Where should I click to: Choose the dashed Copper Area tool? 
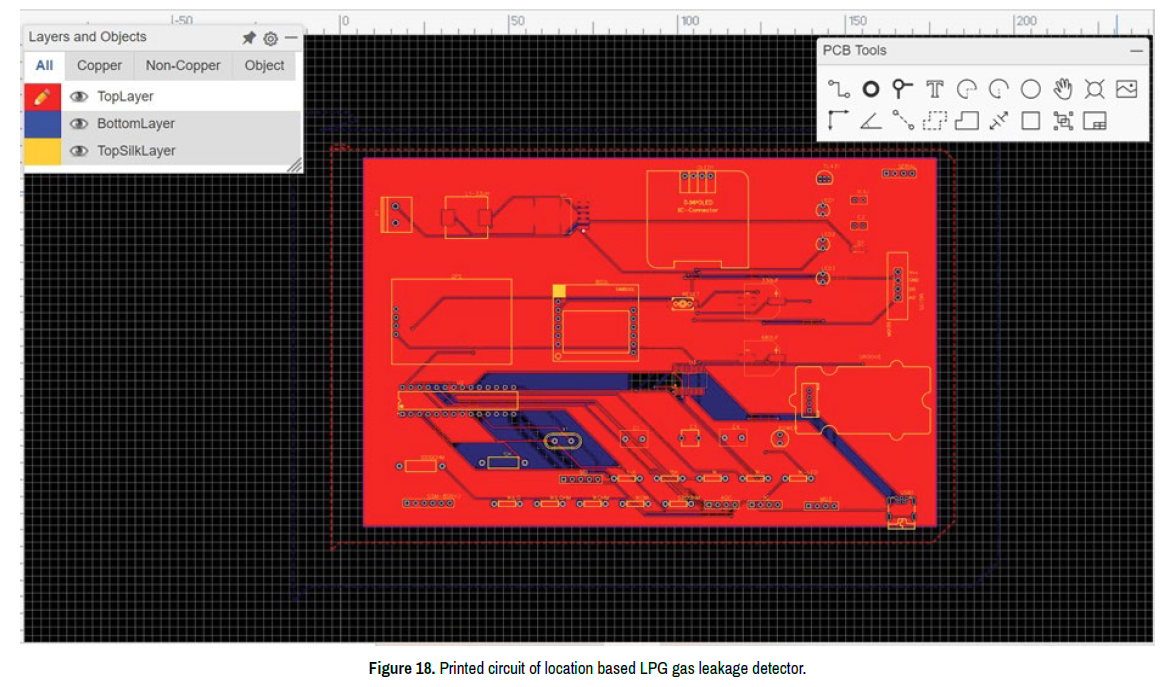point(935,121)
